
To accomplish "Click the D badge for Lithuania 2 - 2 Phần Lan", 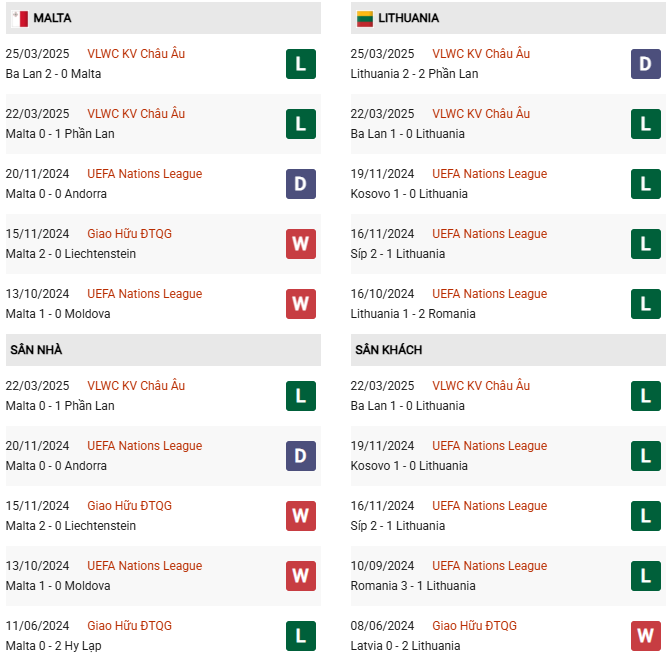I will [x=646, y=64].
